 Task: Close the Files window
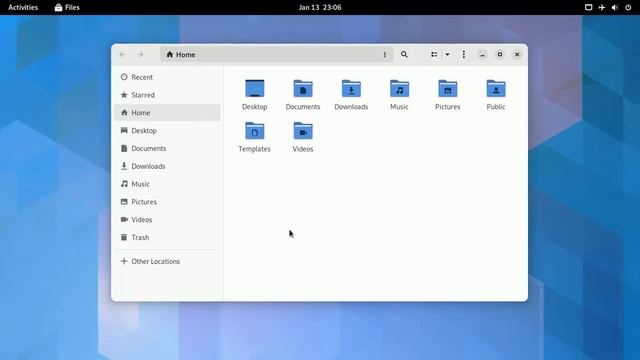click(517, 54)
